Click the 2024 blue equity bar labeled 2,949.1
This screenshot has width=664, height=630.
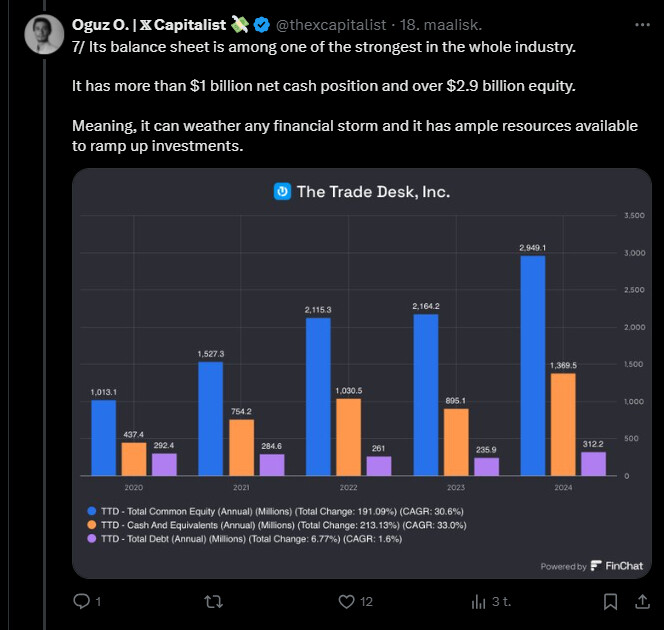(531, 365)
